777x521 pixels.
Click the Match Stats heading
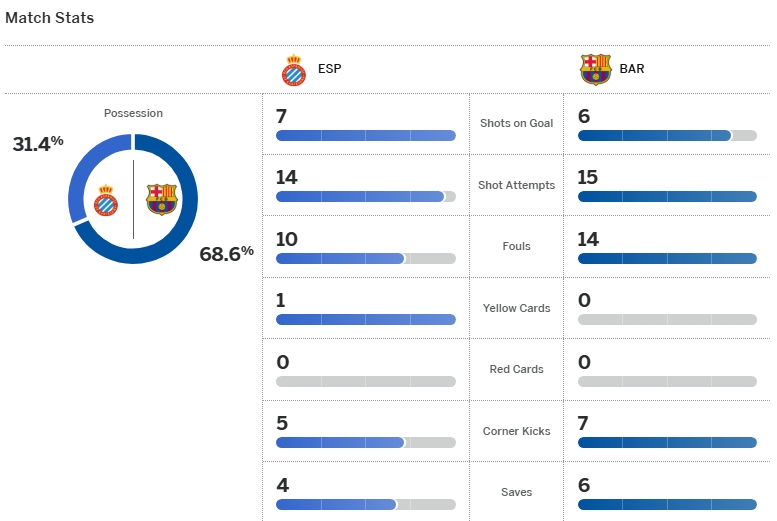click(50, 18)
